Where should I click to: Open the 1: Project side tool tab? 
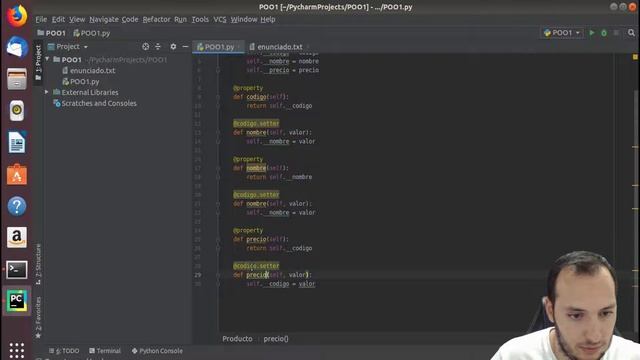[38, 62]
